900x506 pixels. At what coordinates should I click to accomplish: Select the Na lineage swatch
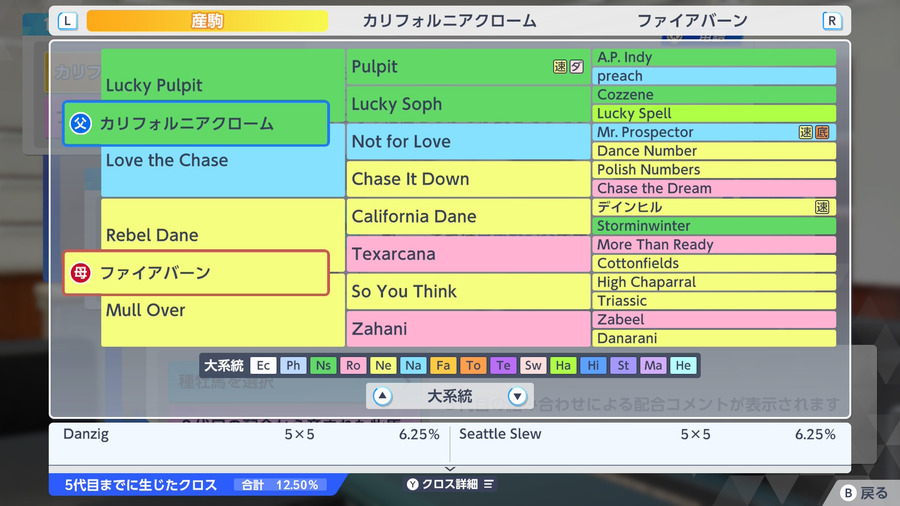point(413,365)
